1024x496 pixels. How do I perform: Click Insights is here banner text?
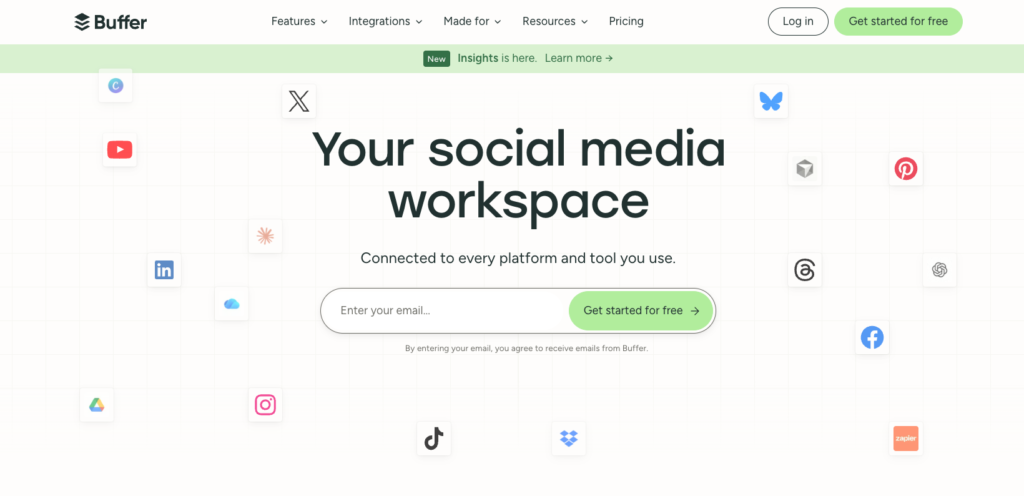(x=497, y=58)
